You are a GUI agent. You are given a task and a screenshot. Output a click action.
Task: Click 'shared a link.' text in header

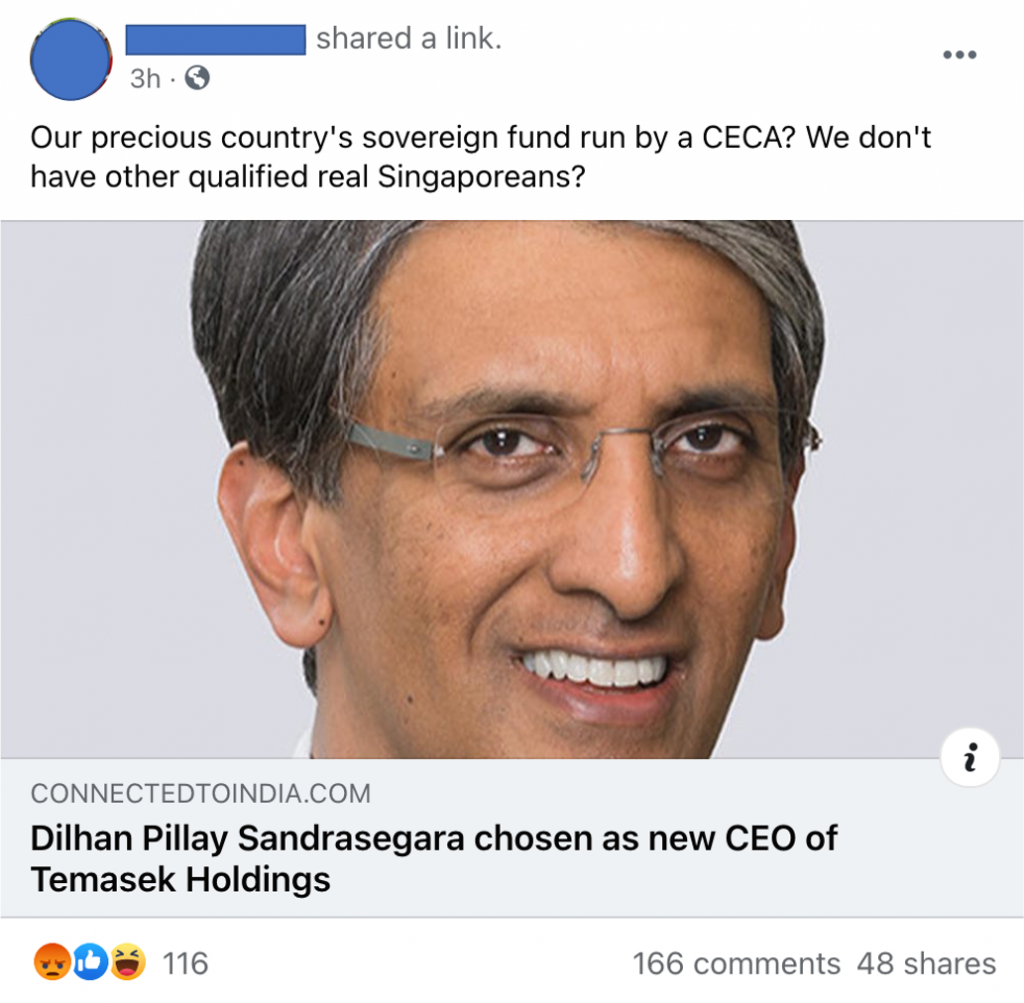tap(409, 39)
